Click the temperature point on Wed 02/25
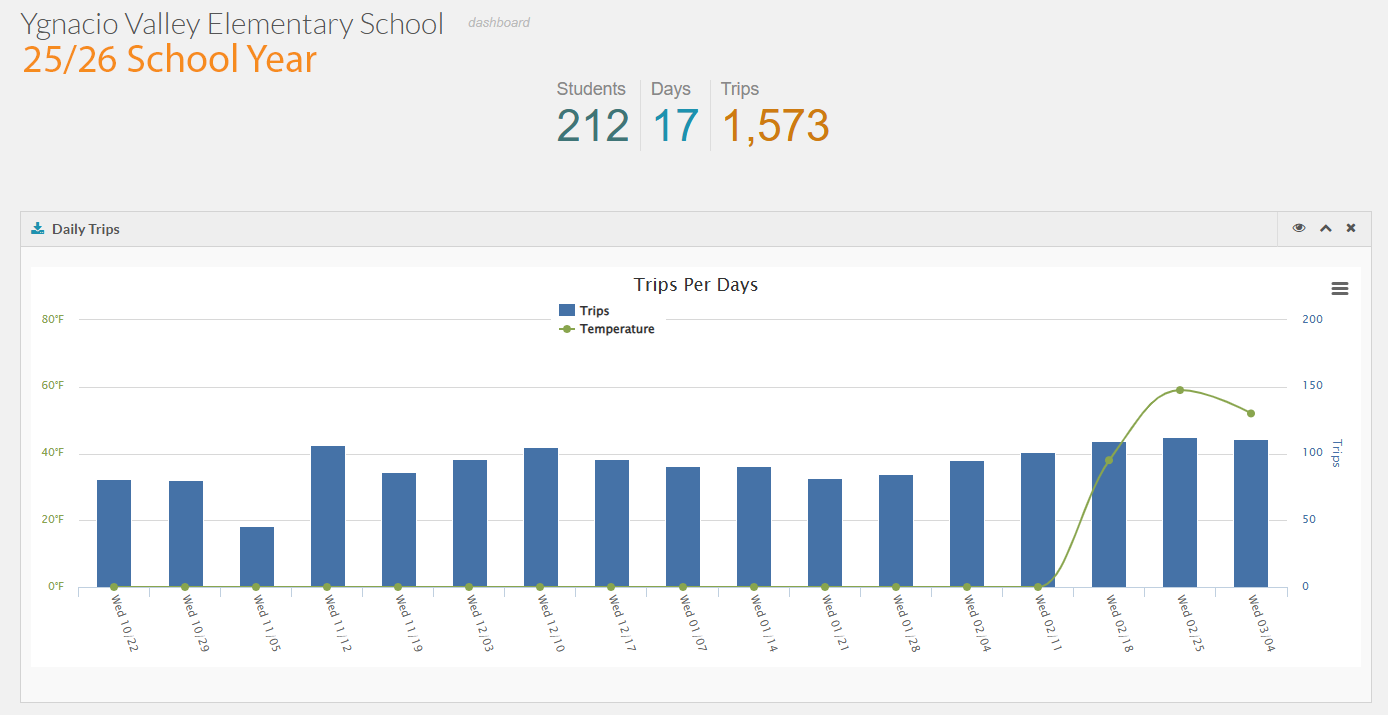1388x715 pixels. point(1180,390)
